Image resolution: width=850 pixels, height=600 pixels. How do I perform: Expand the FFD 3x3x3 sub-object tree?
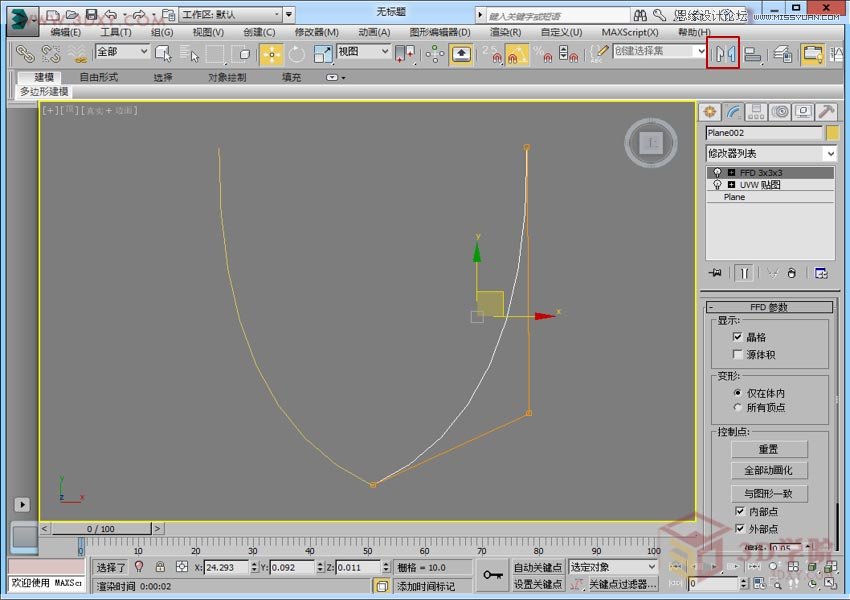coord(731,172)
